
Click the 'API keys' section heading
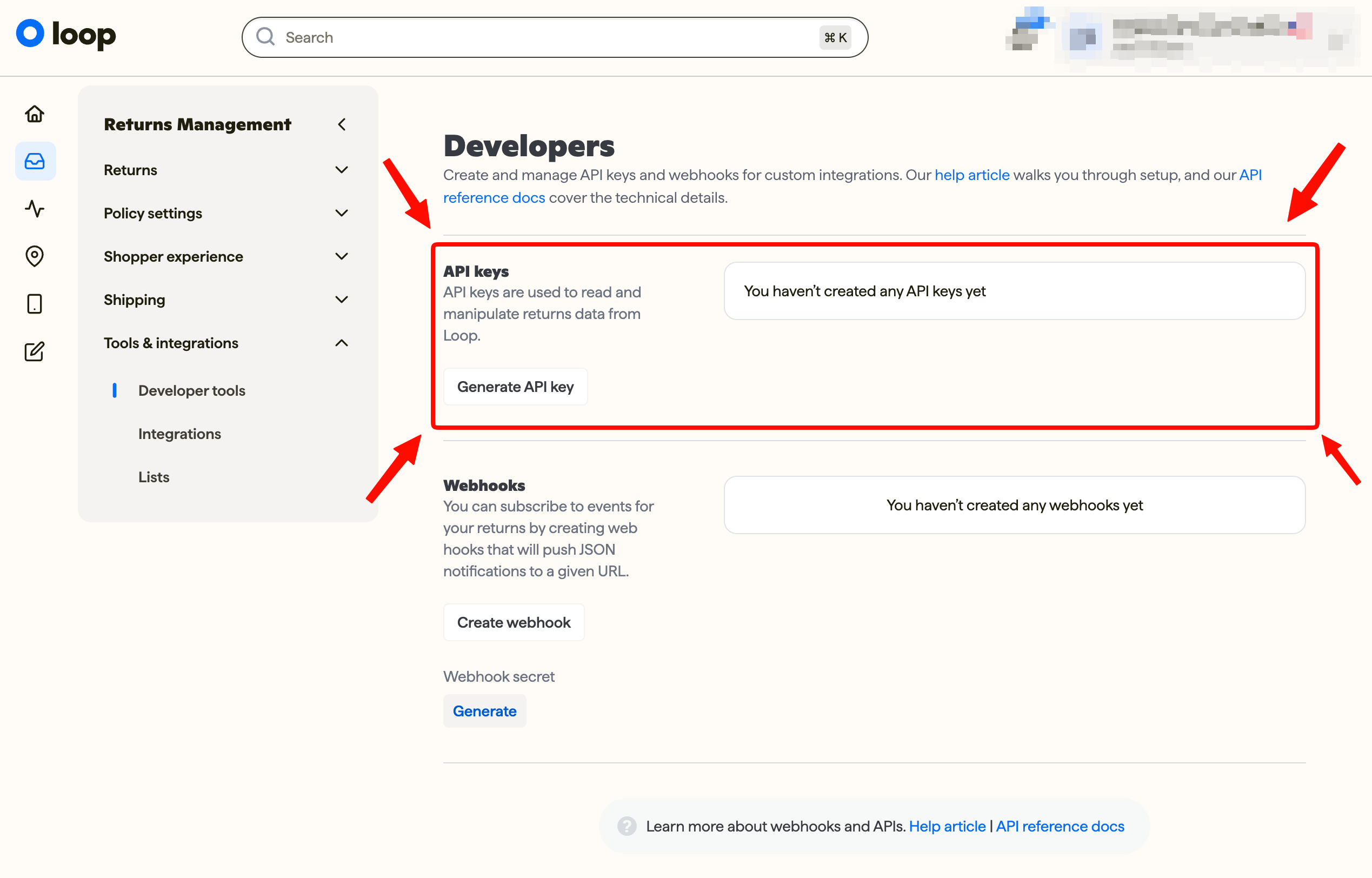click(x=476, y=271)
